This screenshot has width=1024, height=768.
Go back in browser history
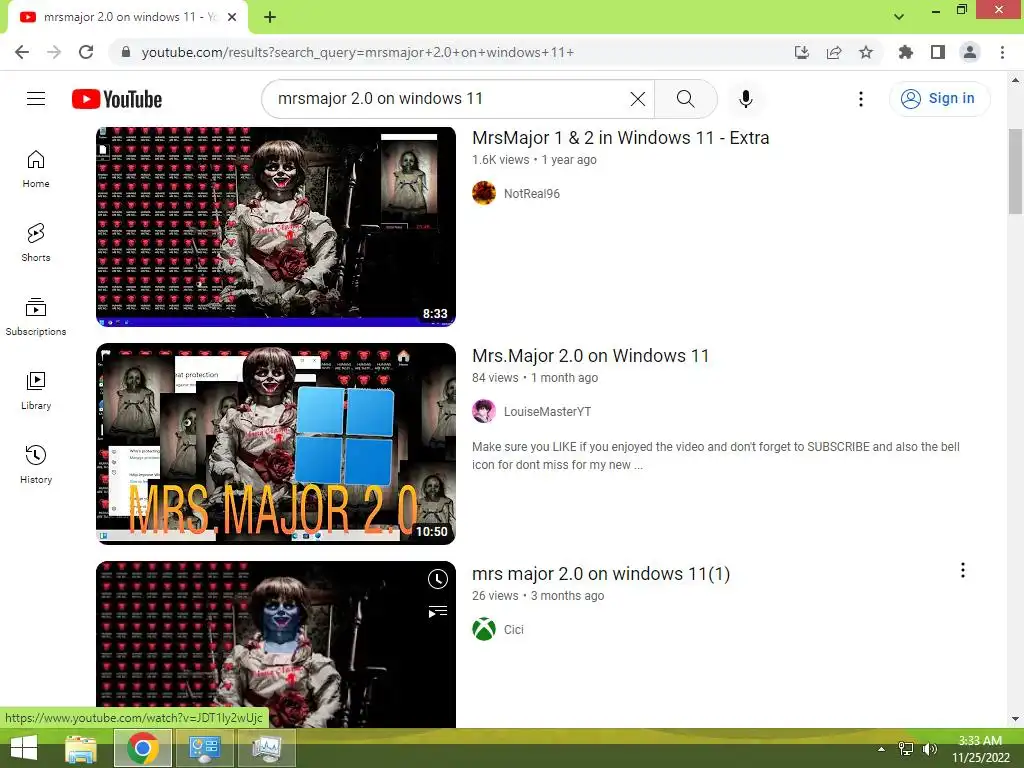coord(22,52)
